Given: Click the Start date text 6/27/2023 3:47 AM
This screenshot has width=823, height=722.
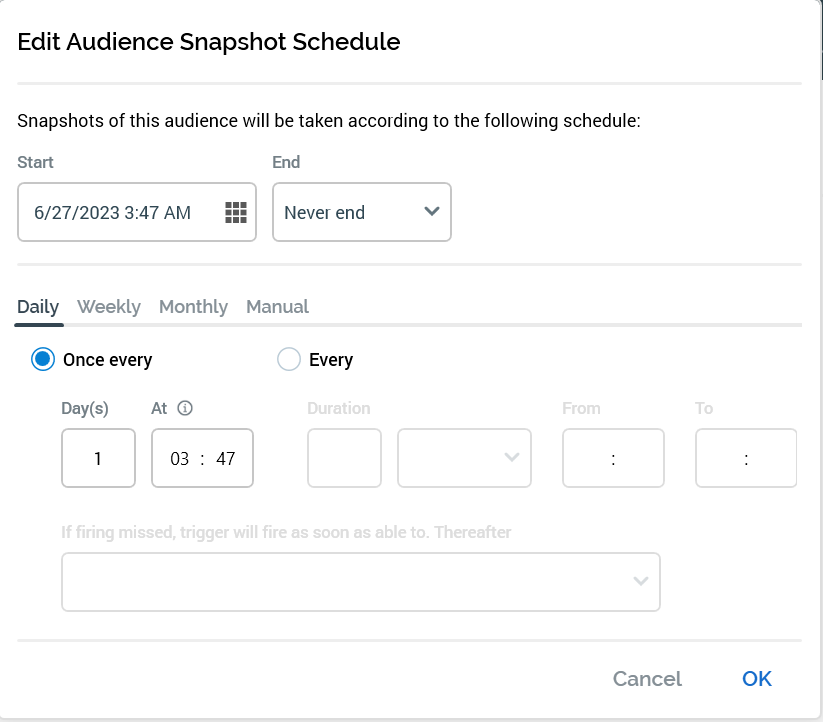Looking at the screenshot, I should click(x=112, y=212).
